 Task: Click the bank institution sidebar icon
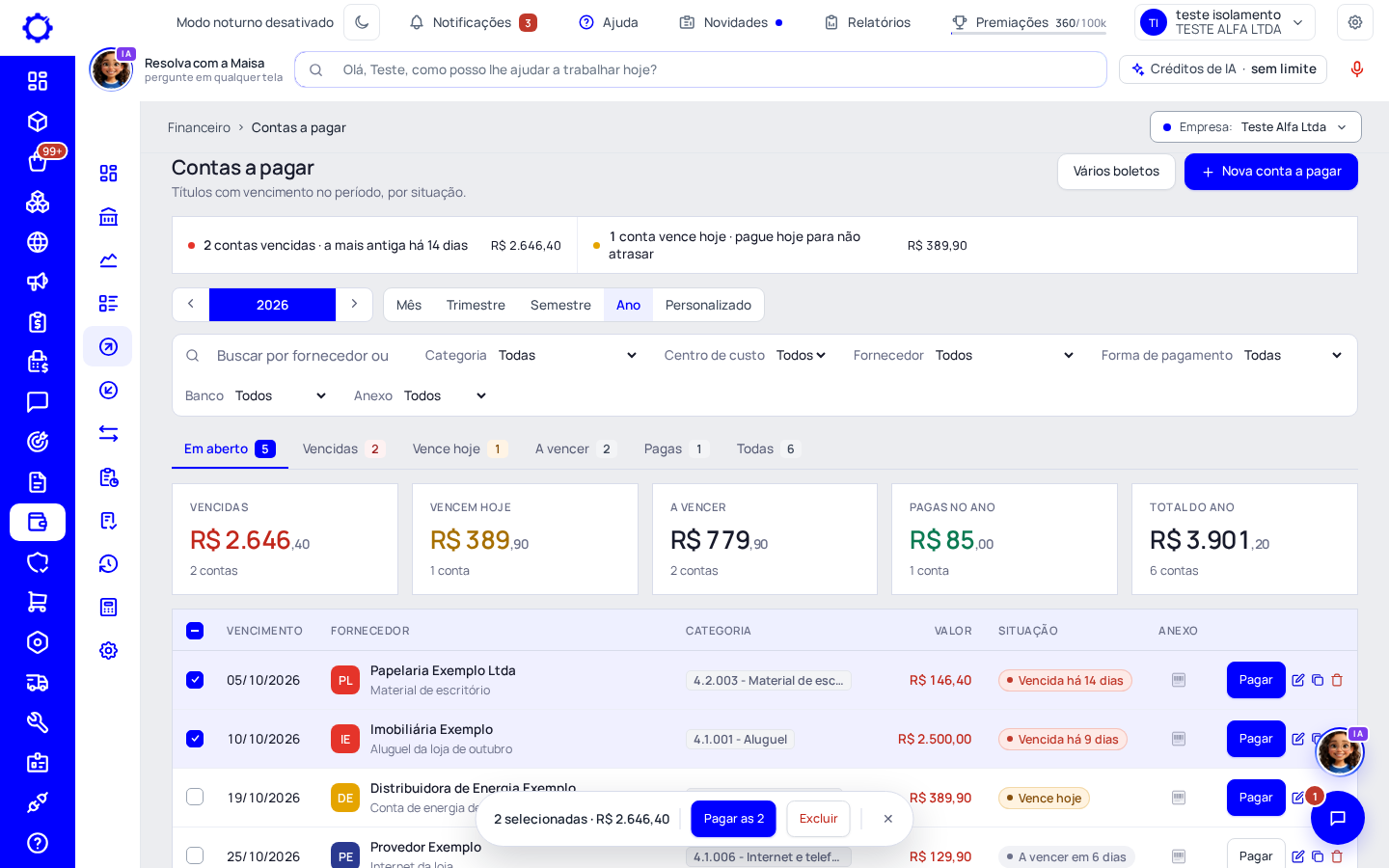pos(108,217)
